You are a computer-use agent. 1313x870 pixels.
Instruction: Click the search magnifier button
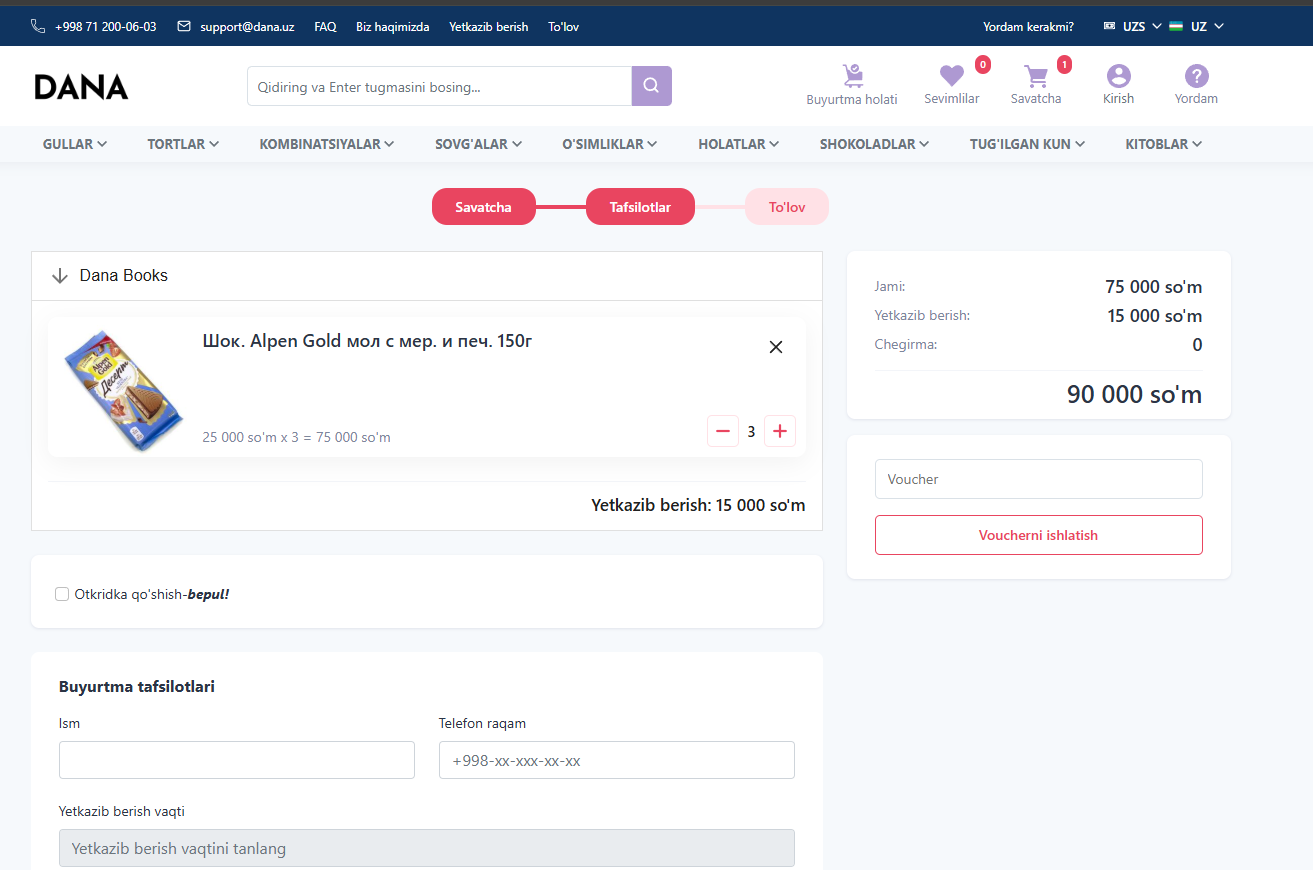pos(651,86)
